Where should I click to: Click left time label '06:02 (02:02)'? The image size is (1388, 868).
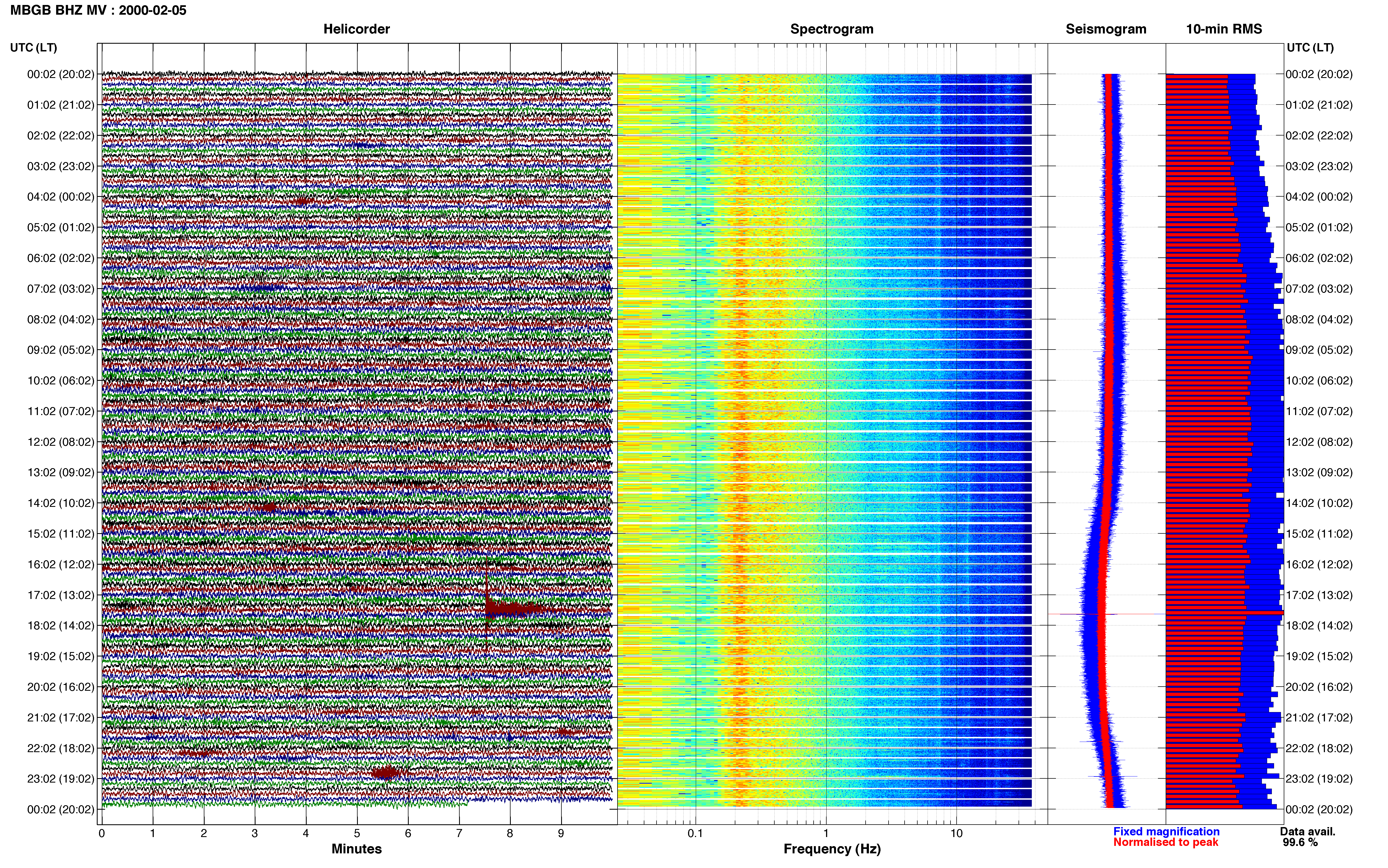(x=61, y=258)
